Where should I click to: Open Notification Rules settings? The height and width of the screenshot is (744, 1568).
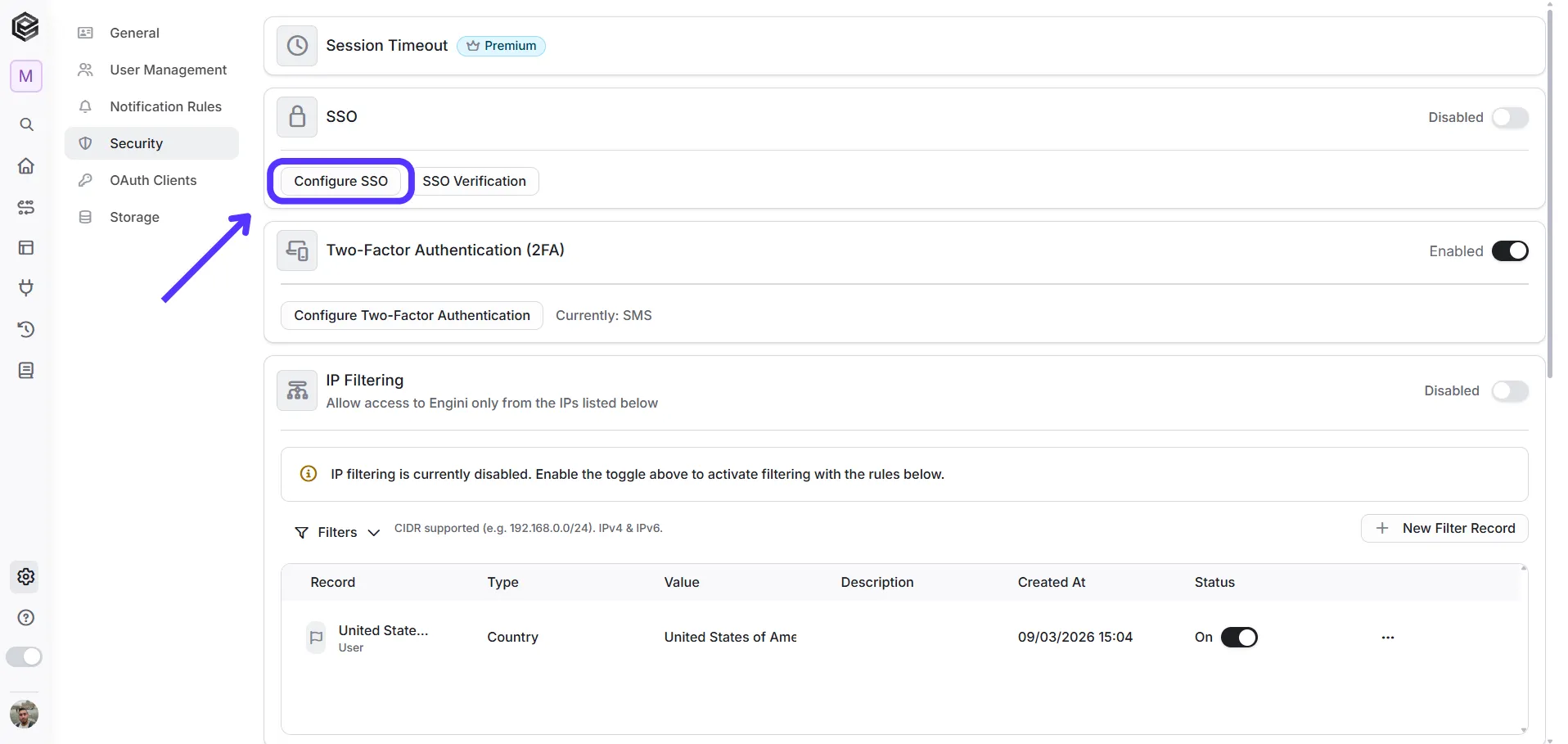point(151,106)
